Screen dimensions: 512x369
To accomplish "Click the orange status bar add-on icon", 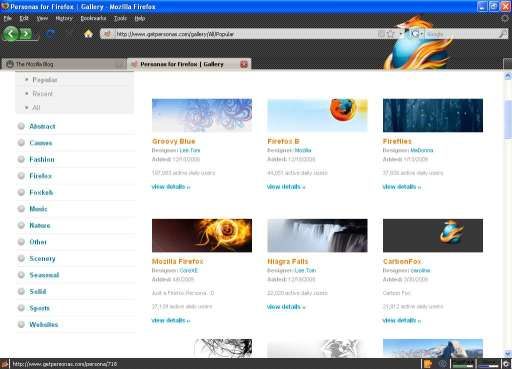I will tap(428, 364).
